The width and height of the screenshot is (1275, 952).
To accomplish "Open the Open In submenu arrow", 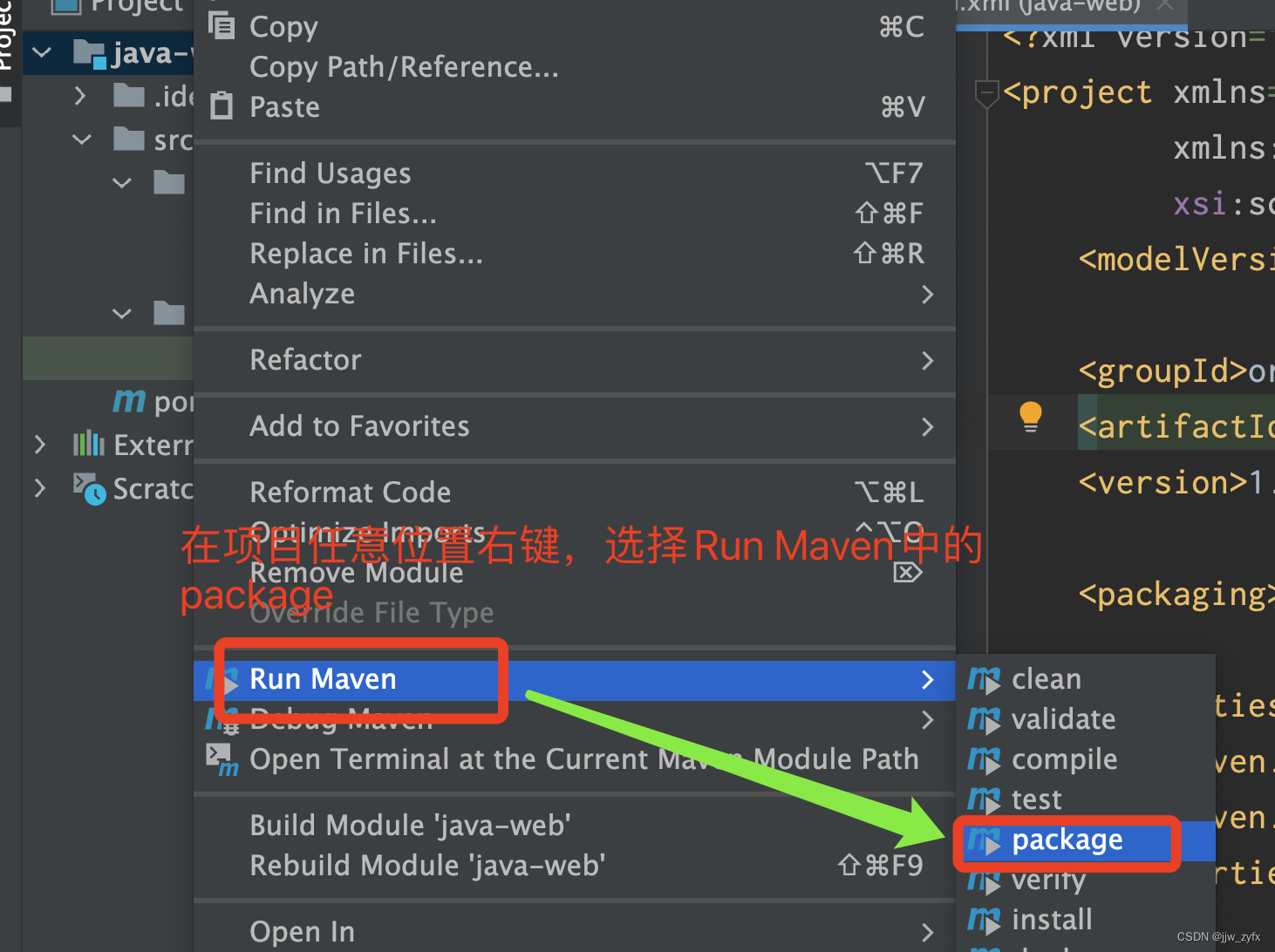I will tap(928, 932).
